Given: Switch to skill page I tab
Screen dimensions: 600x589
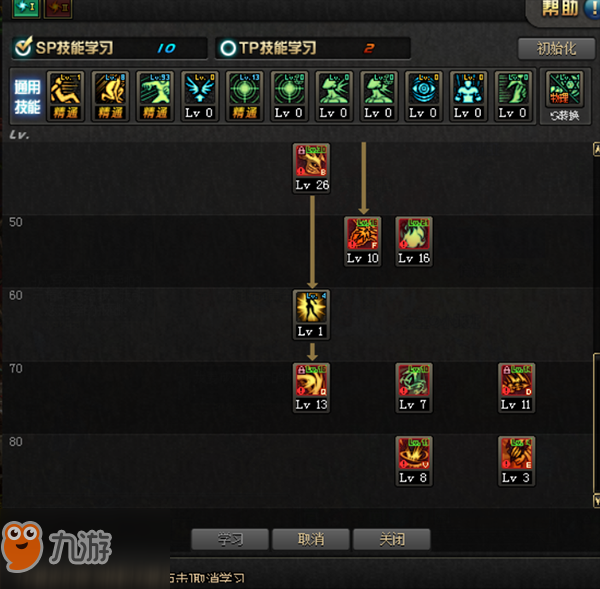Looking at the screenshot, I should click(26, 8).
